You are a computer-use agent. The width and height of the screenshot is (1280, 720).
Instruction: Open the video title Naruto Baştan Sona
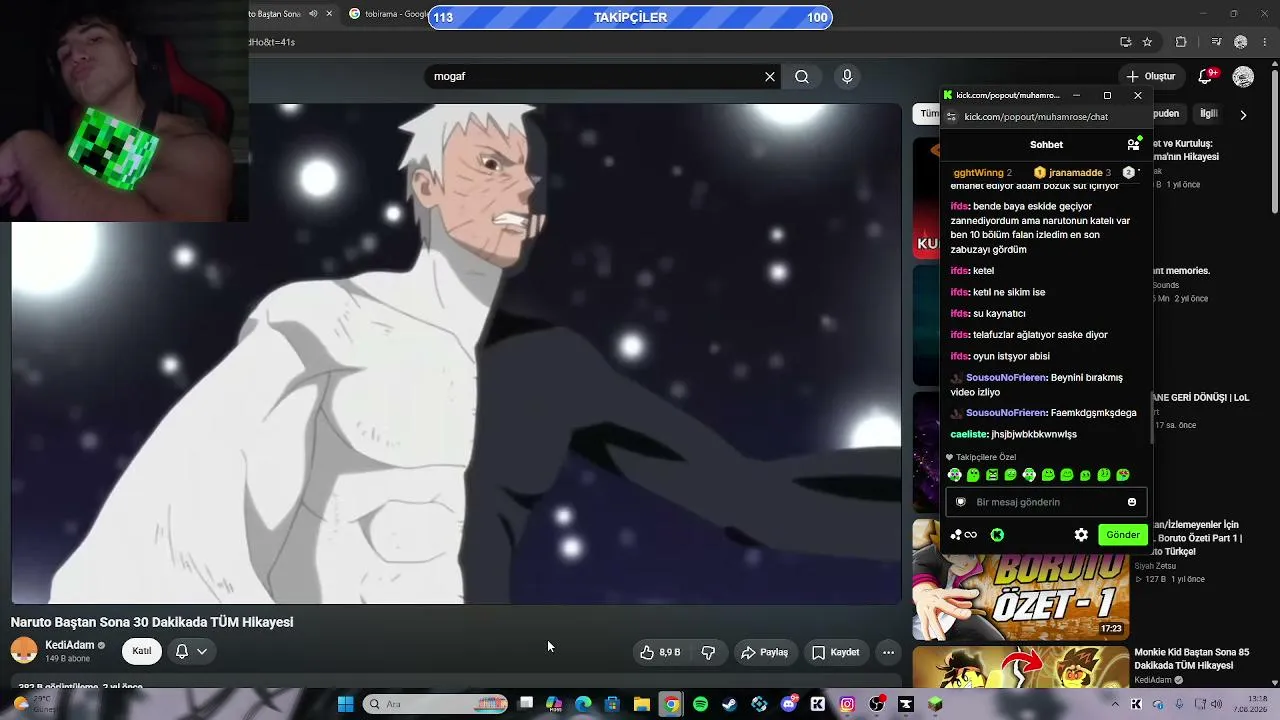click(x=152, y=622)
